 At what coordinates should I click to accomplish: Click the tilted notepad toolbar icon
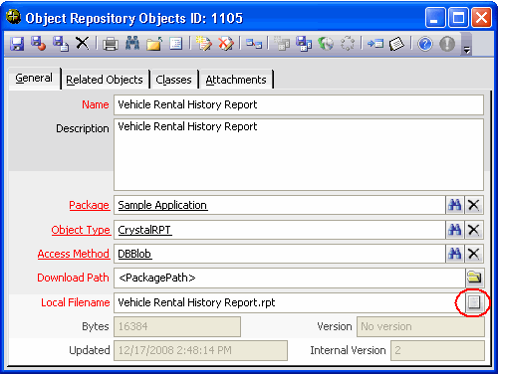(397, 44)
